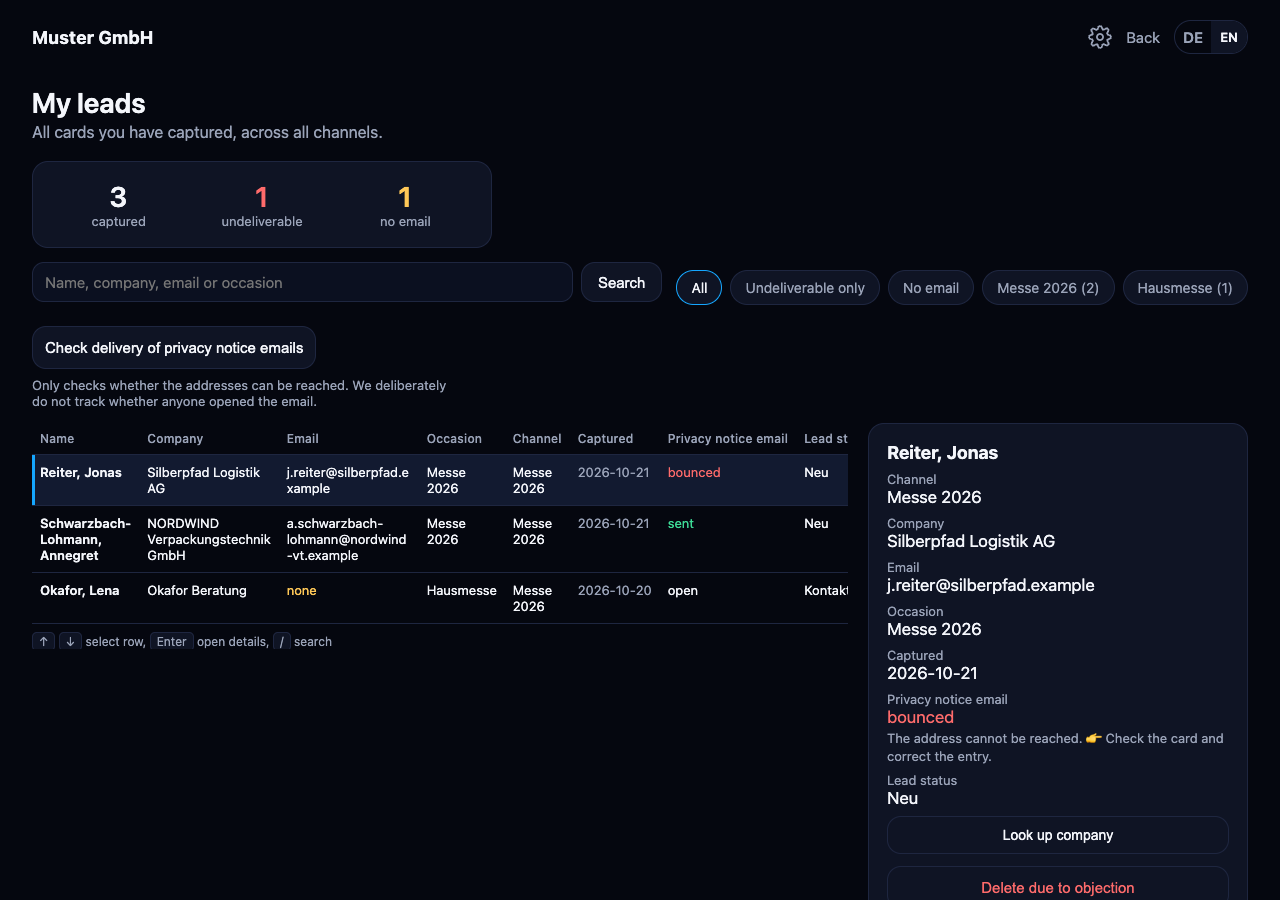Click the 3 captured statistic
This screenshot has height=900, width=1280.
click(x=118, y=205)
